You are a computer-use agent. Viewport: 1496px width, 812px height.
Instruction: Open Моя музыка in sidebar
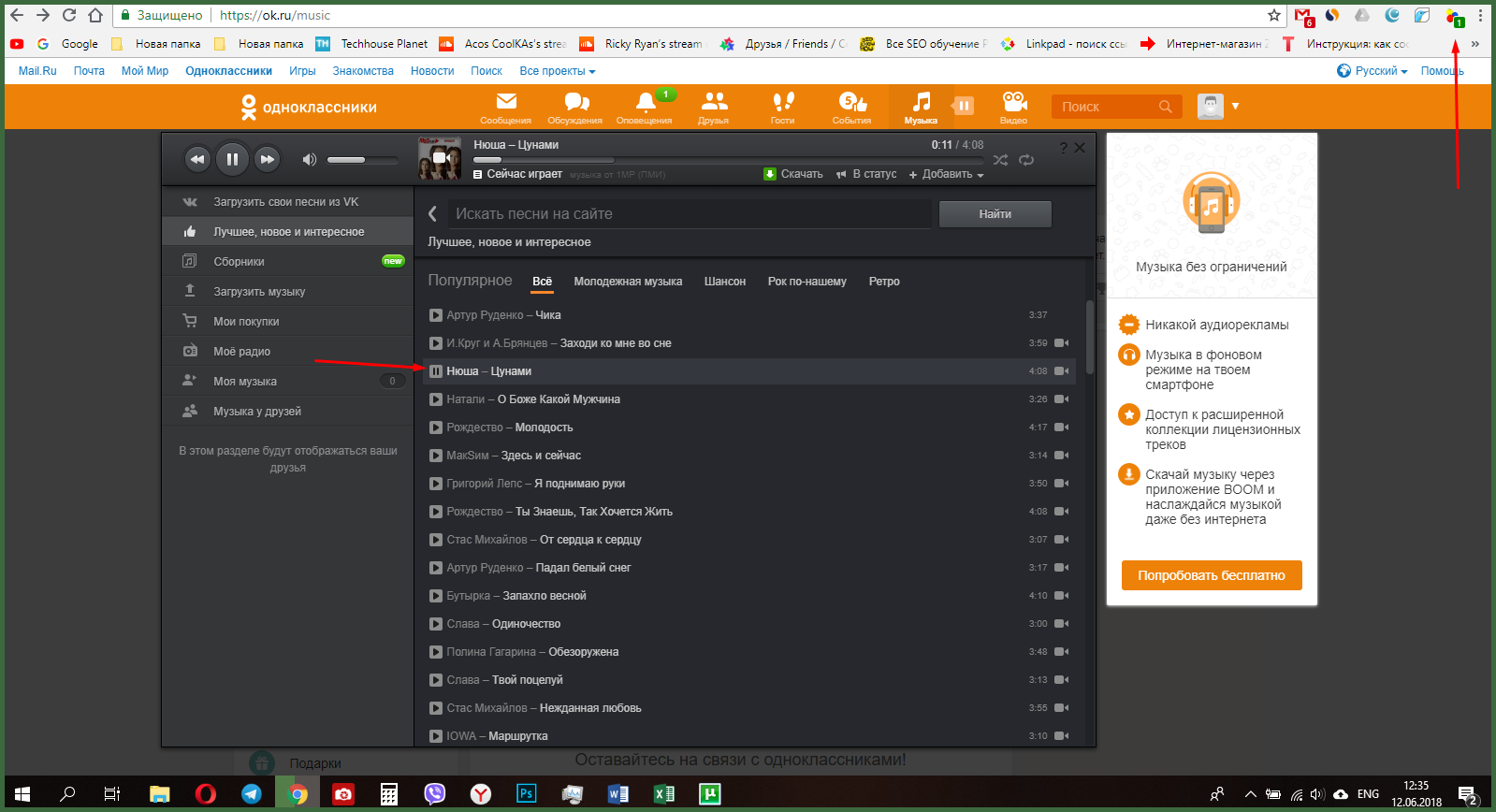click(x=287, y=382)
